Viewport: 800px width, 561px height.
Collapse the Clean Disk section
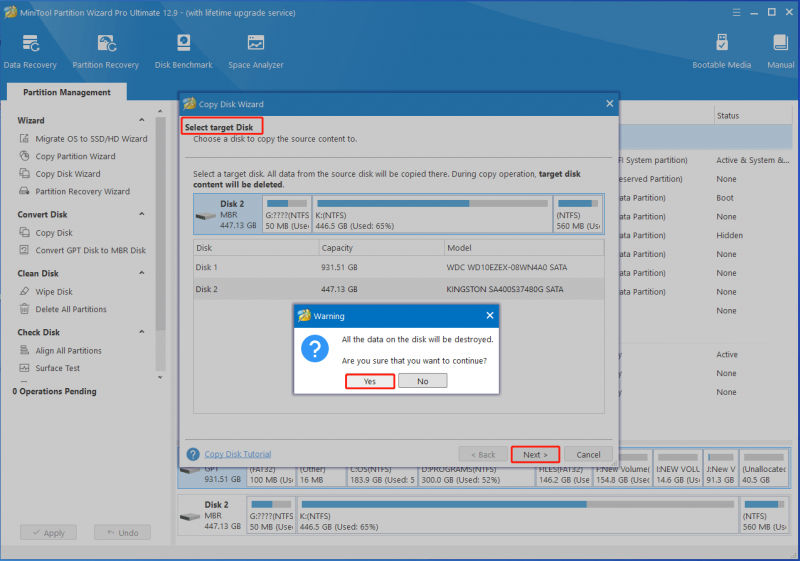(142, 273)
